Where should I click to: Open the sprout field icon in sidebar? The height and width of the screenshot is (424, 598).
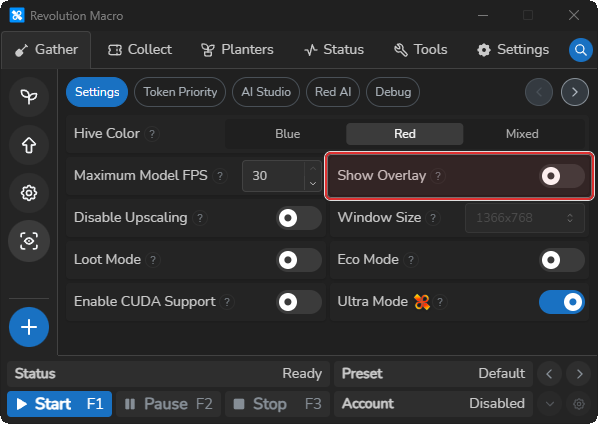click(x=29, y=96)
